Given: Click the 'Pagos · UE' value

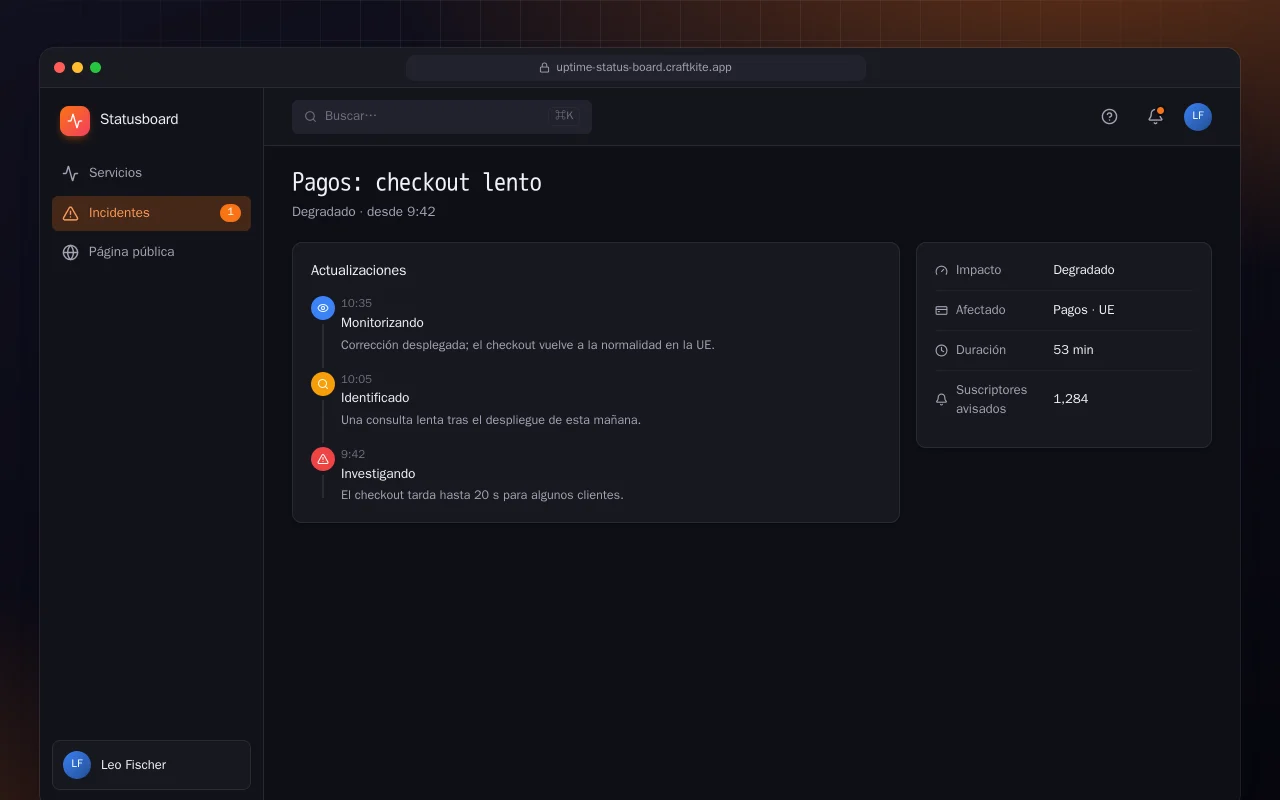Looking at the screenshot, I should (x=1083, y=310).
